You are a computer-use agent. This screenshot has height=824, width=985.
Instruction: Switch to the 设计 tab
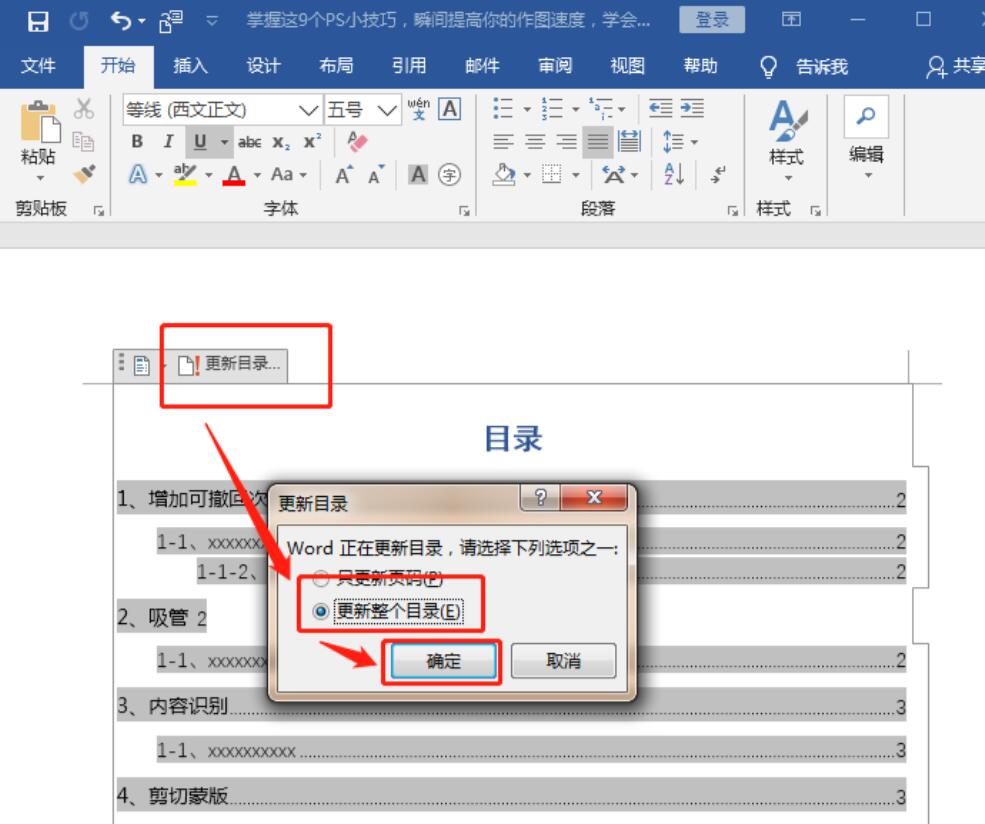(263, 65)
